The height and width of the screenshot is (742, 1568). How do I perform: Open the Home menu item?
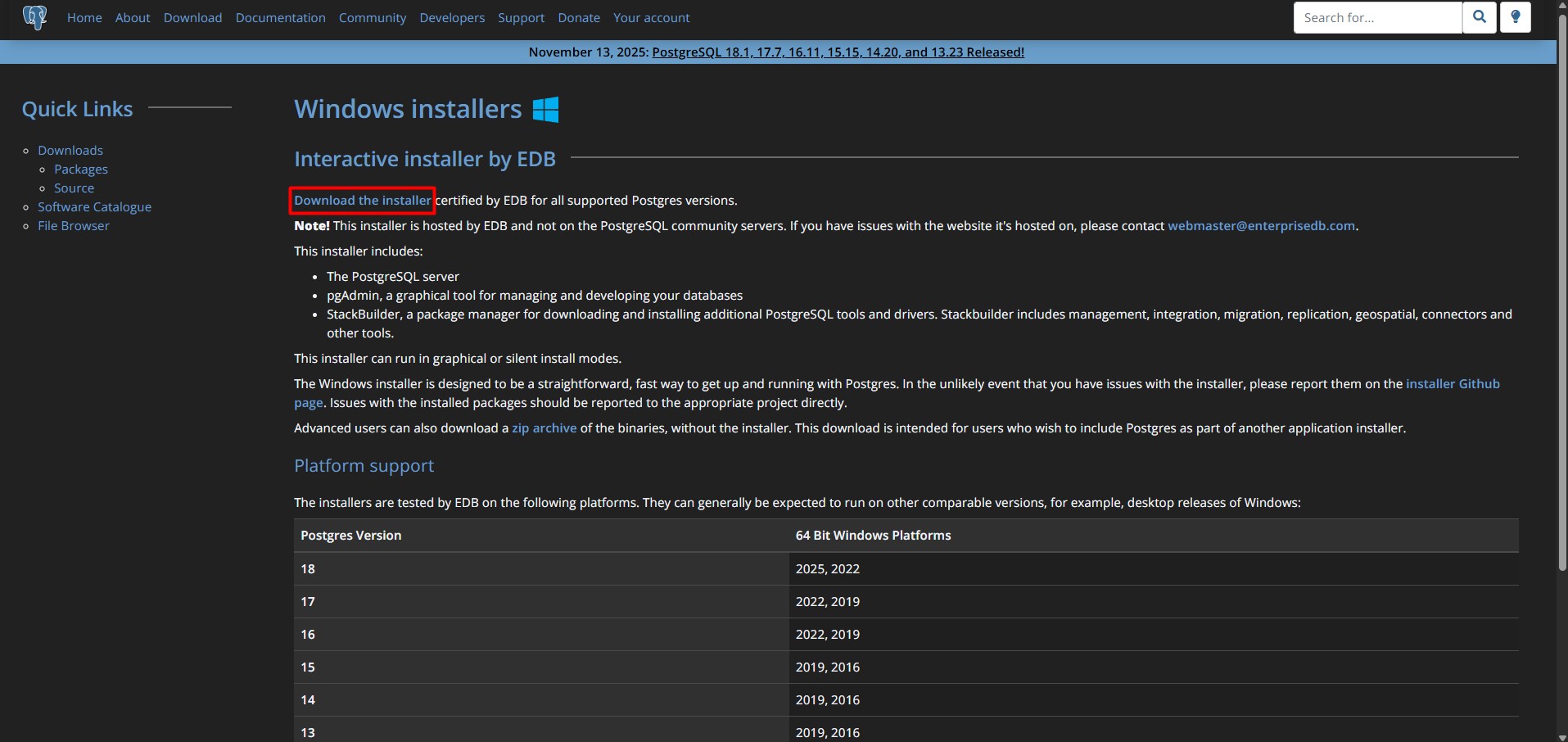(x=84, y=17)
